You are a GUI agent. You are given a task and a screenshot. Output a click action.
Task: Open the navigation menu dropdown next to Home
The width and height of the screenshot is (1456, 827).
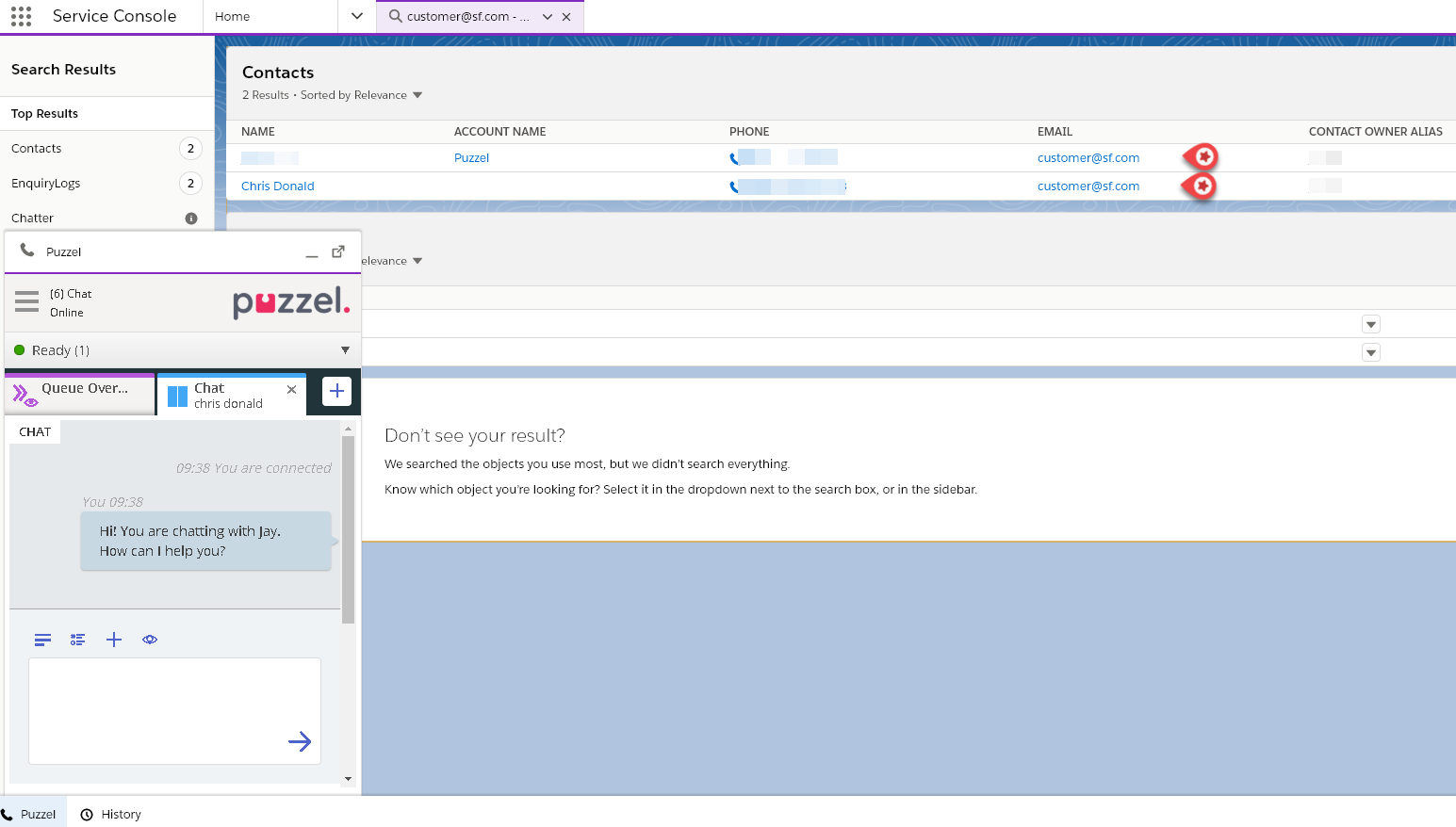pos(357,16)
